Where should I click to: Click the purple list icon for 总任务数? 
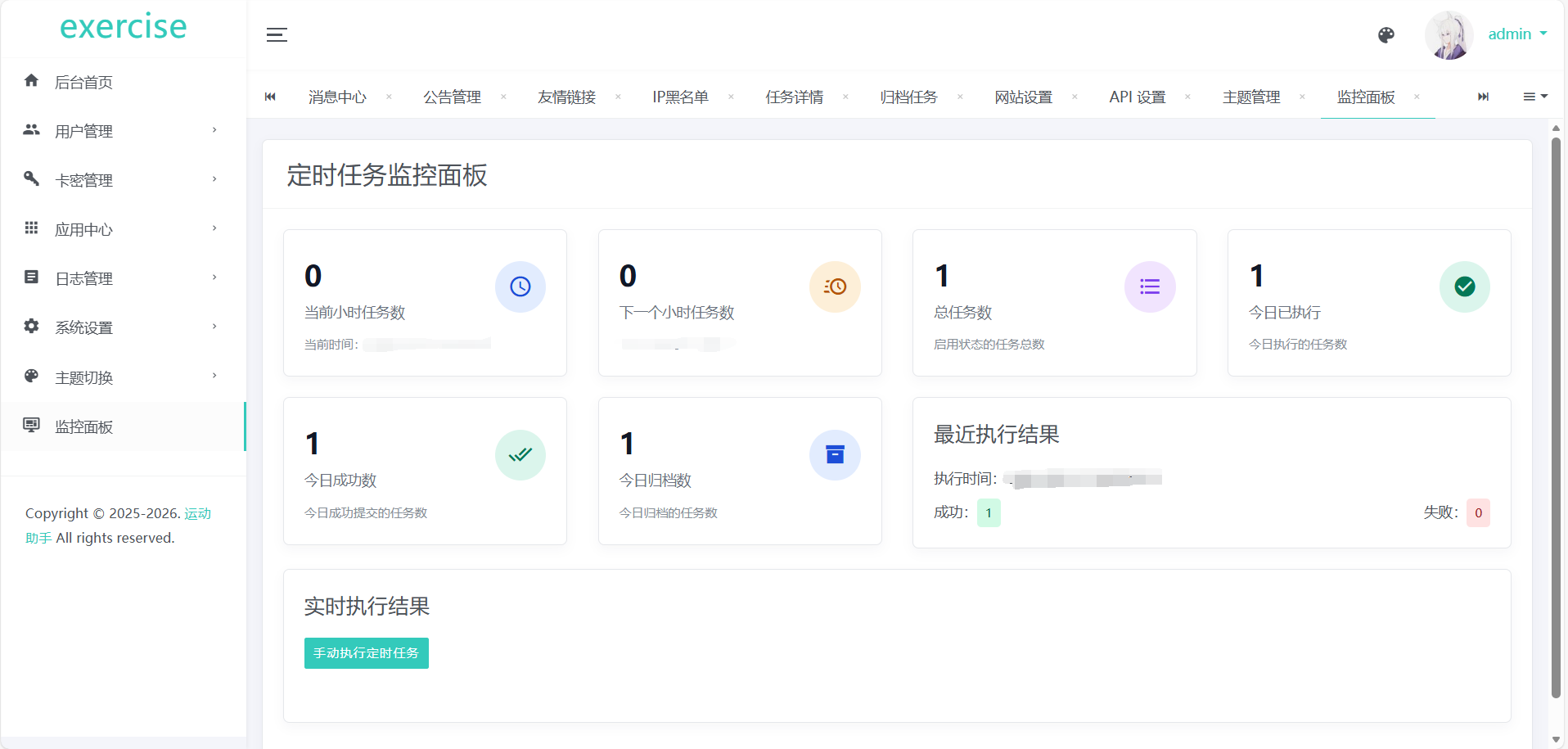point(1149,287)
